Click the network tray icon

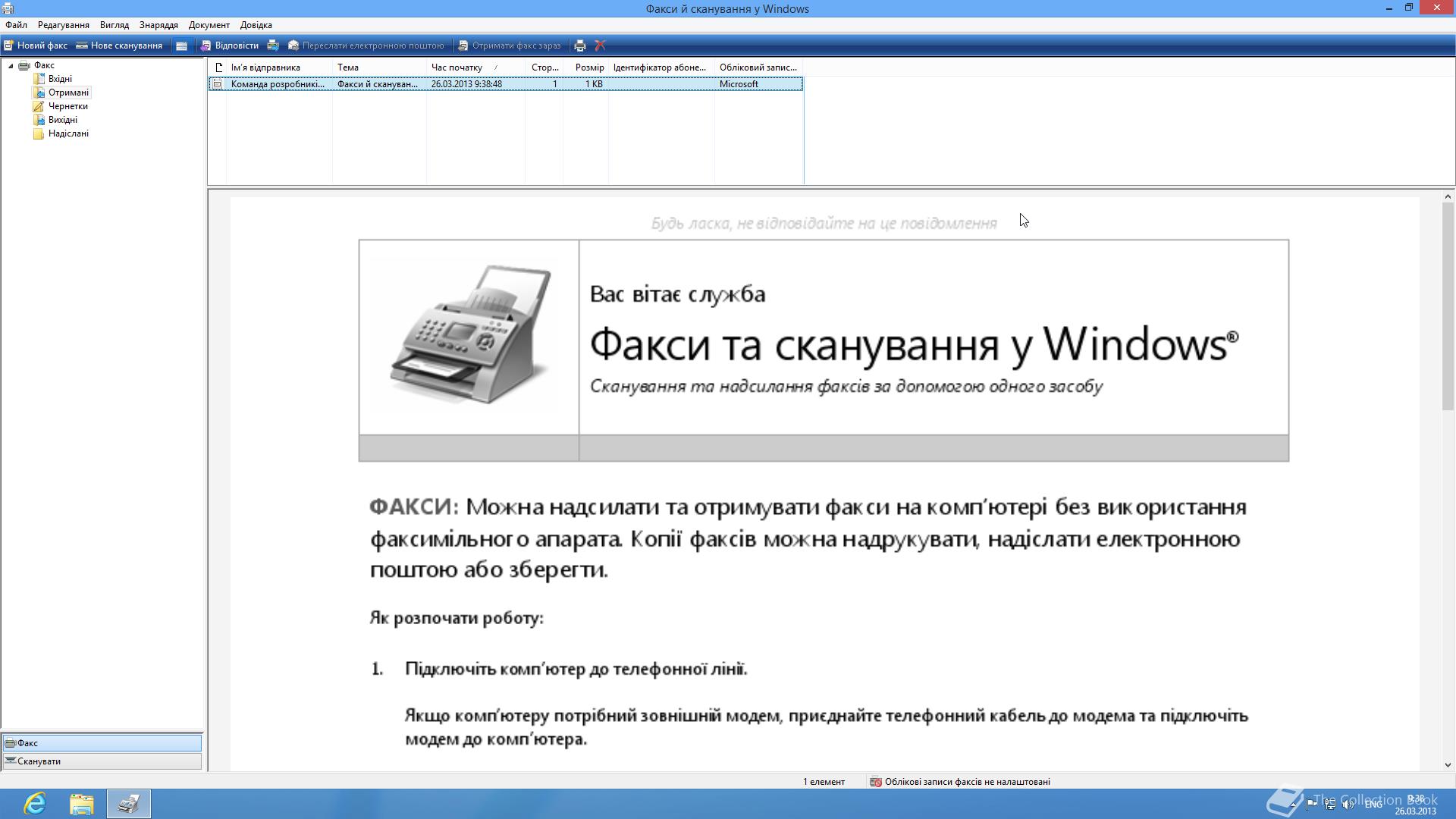[1329, 804]
